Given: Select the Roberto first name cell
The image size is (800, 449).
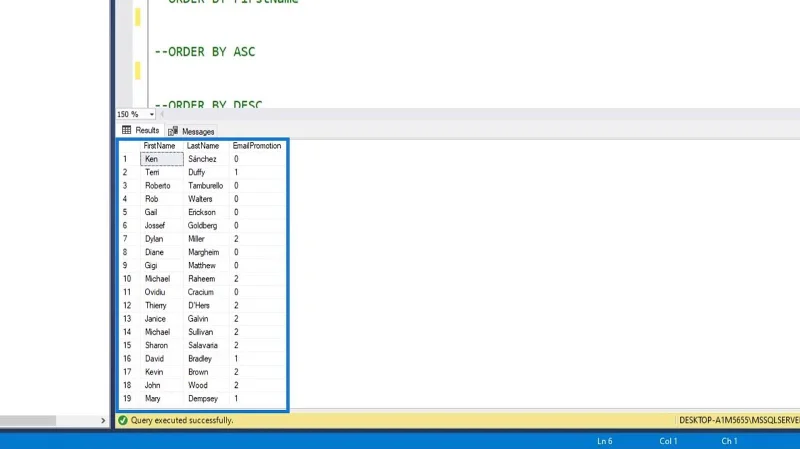Looking at the screenshot, I should (x=162, y=185).
